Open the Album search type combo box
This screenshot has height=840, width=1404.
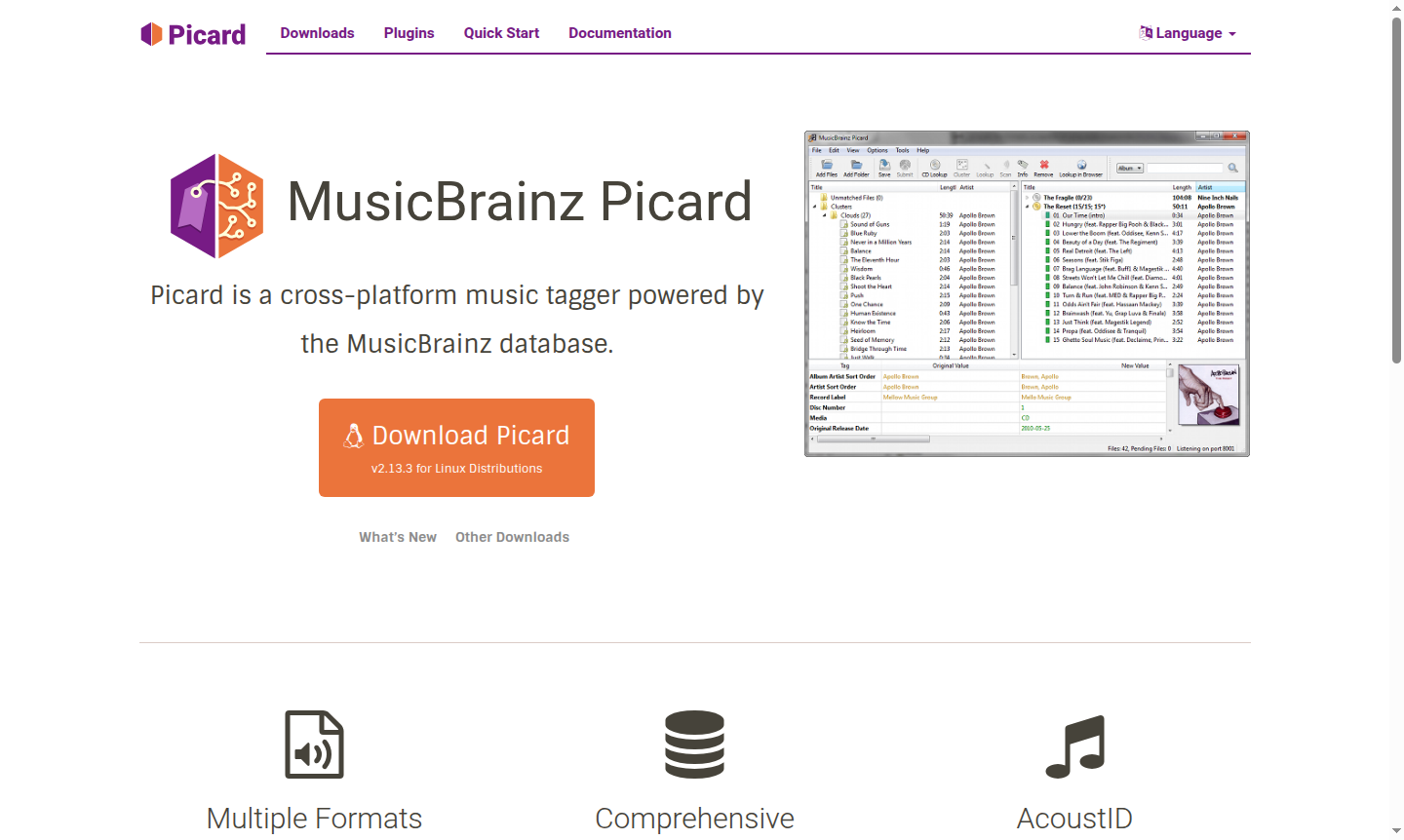click(x=1129, y=167)
